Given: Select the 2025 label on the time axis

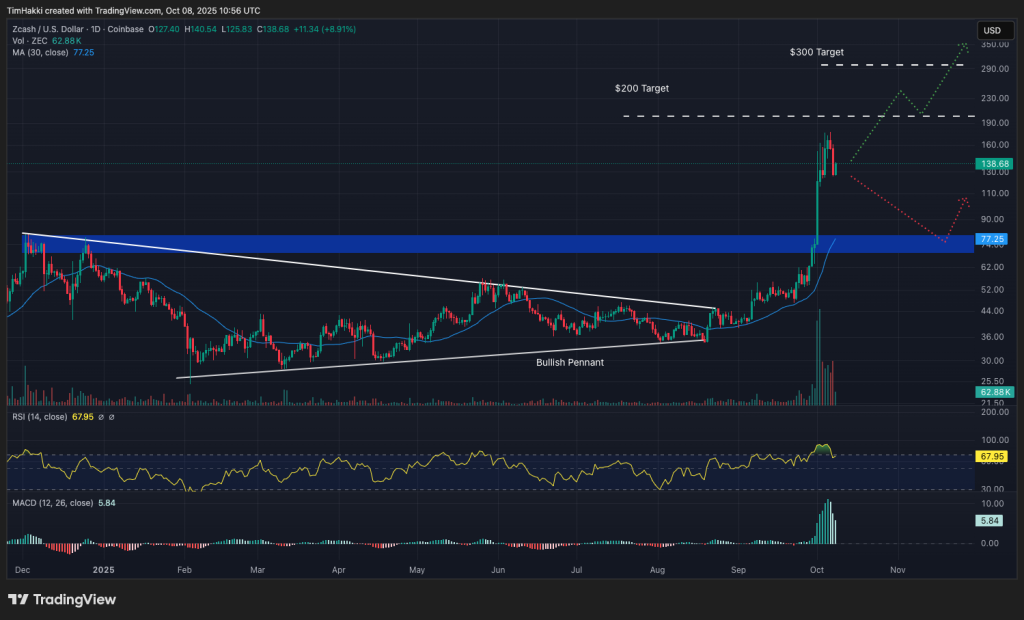Looking at the screenshot, I should coord(103,570).
